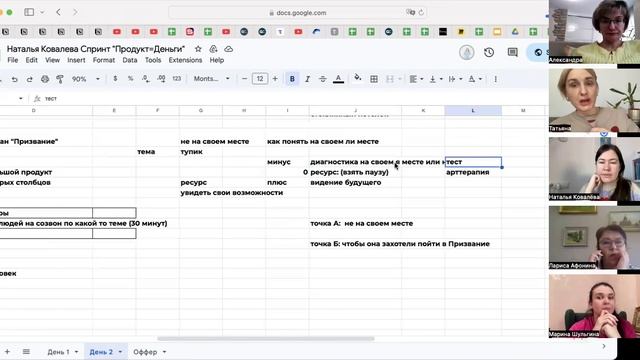Decrease font size with minus button
Image resolution: width=640 pixels, height=360 pixels.
coord(244,79)
